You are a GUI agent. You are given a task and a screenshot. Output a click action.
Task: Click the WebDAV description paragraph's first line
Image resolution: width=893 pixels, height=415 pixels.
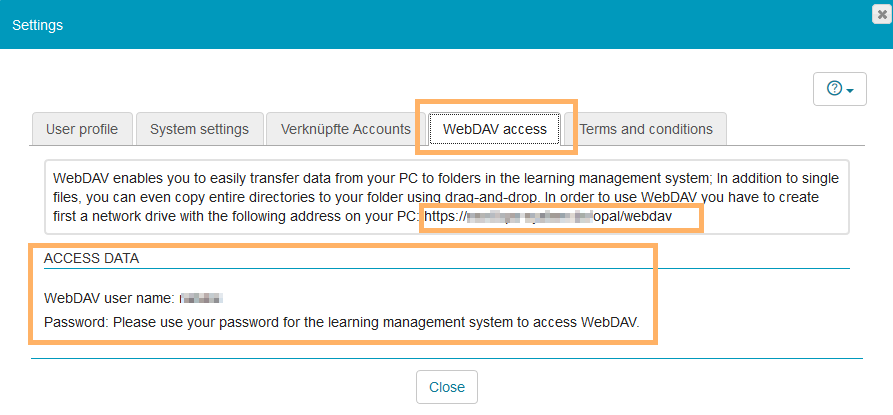tap(445, 177)
